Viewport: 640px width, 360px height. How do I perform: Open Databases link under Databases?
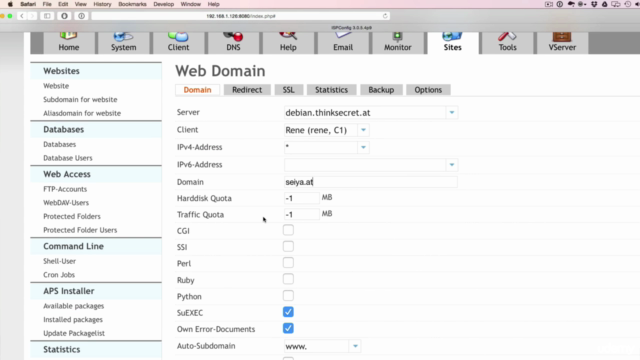pyautogui.click(x=60, y=144)
